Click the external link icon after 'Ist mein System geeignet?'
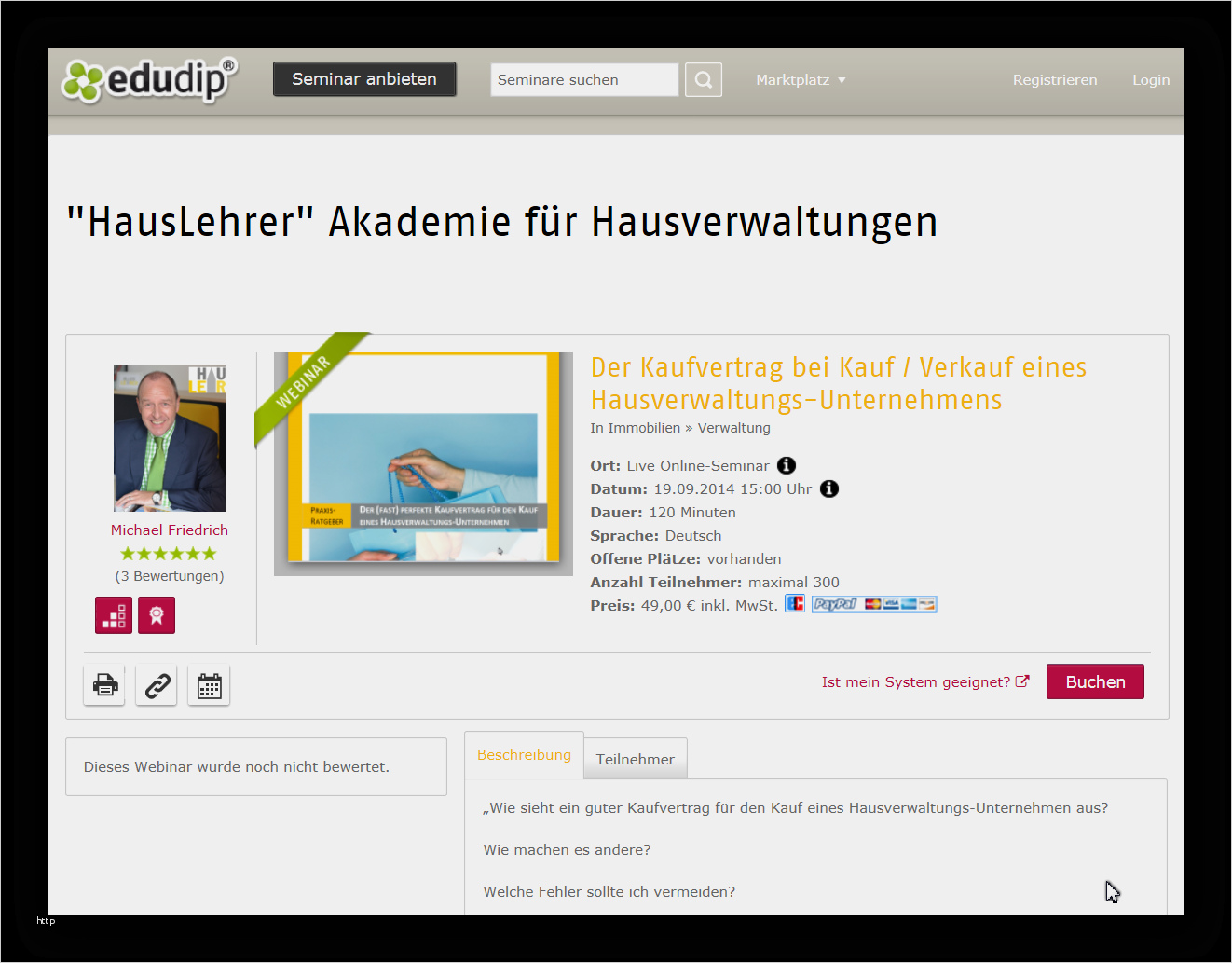 (x=1024, y=681)
